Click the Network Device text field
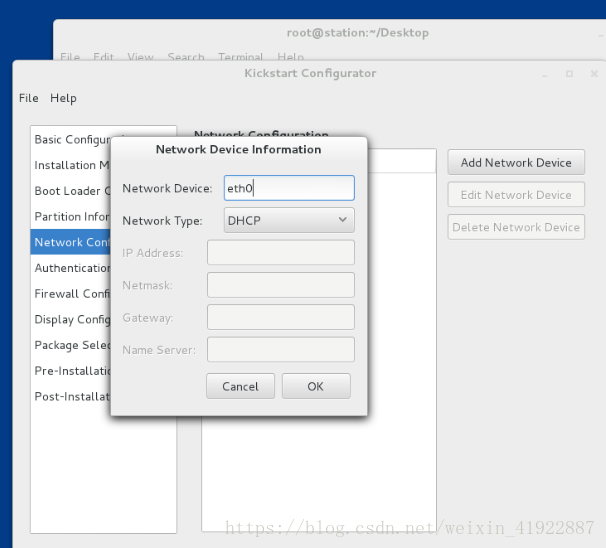Image resolution: width=606 pixels, height=548 pixels. pos(289,188)
